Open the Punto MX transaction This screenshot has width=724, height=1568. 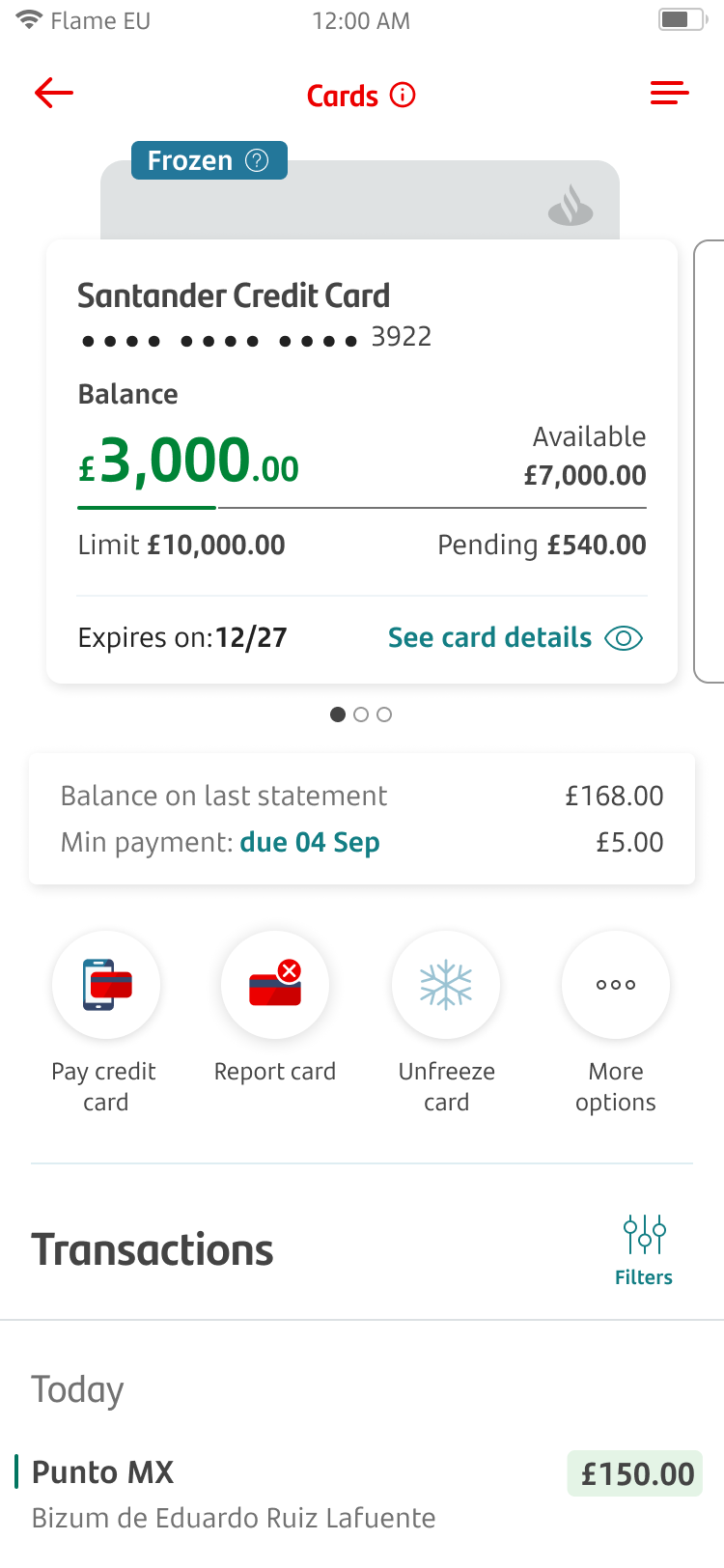(x=232, y=1493)
